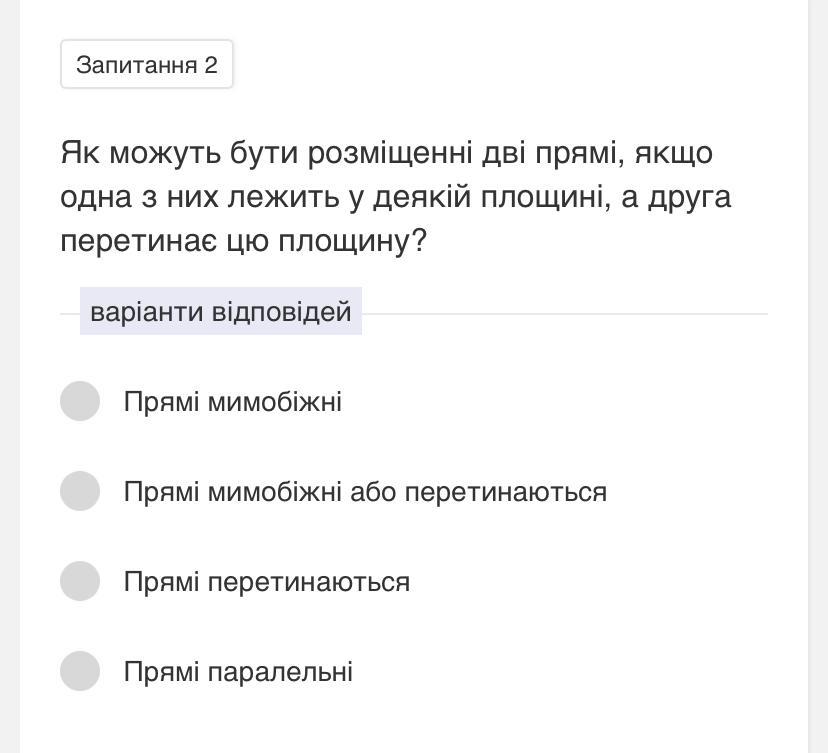This screenshot has width=828, height=753.
Task: Click the answer label text "Прямі мимобіжні"
Action: pos(232,402)
